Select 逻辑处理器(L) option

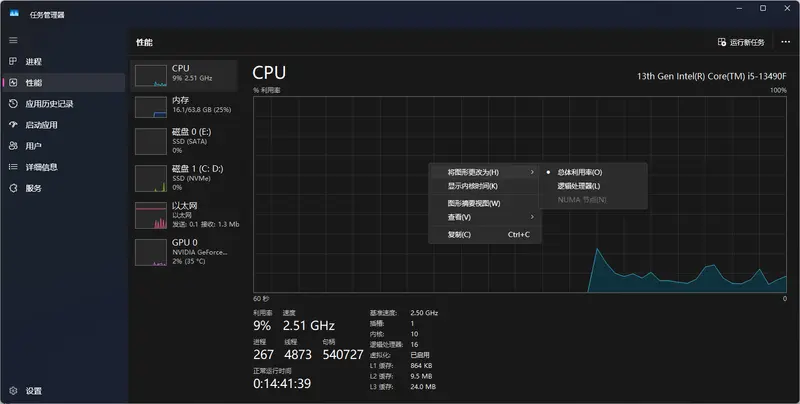pyautogui.click(x=593, y=186)
